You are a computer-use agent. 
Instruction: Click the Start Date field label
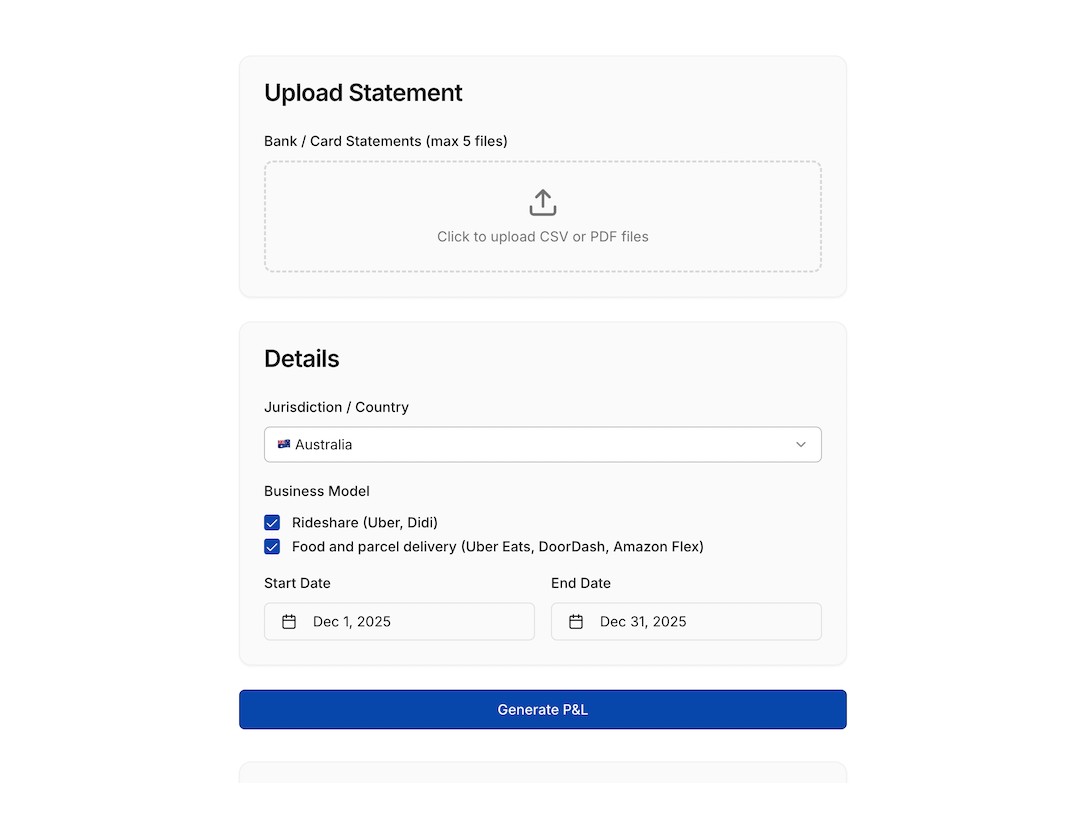(297, 583)
